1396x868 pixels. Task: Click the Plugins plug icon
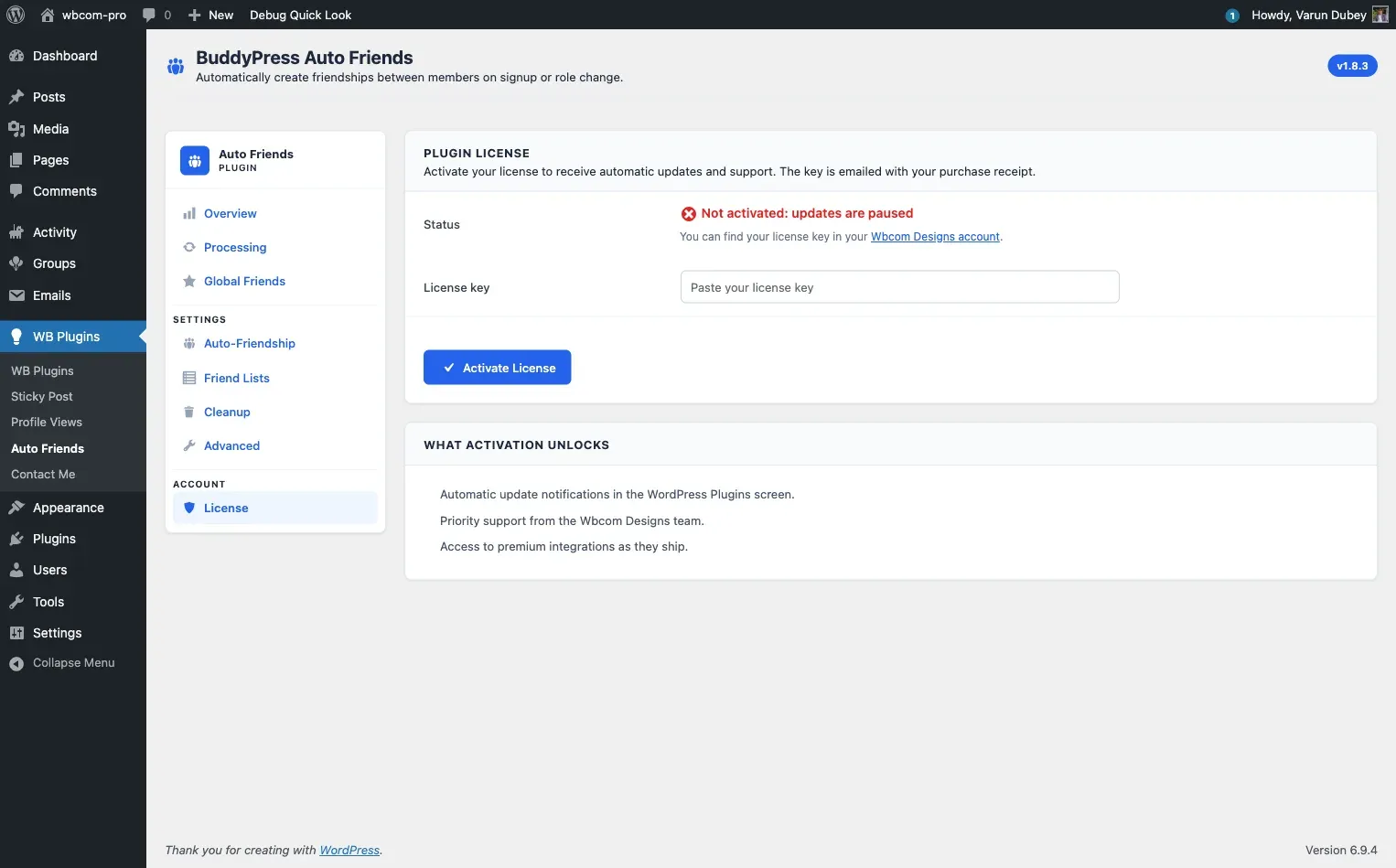tap(16, 539)
